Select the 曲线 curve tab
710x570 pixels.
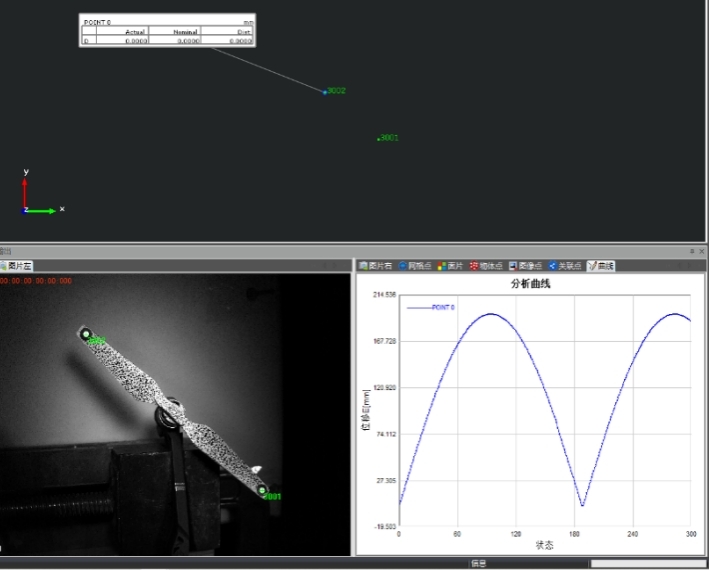click(602, 266)
